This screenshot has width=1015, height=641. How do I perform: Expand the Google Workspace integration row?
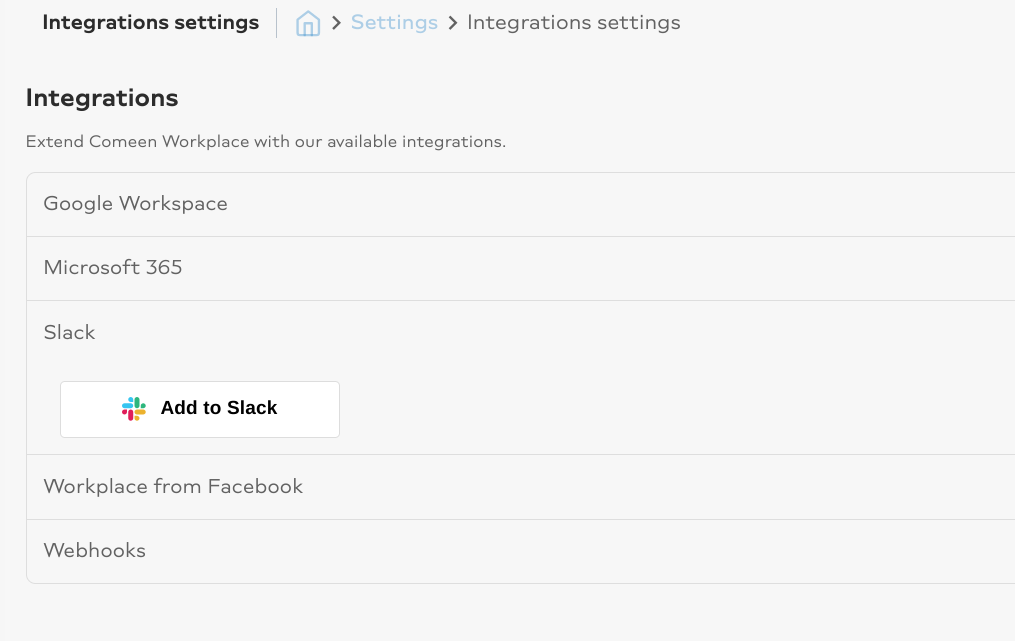pyautogui.click(x=520, y=204)
